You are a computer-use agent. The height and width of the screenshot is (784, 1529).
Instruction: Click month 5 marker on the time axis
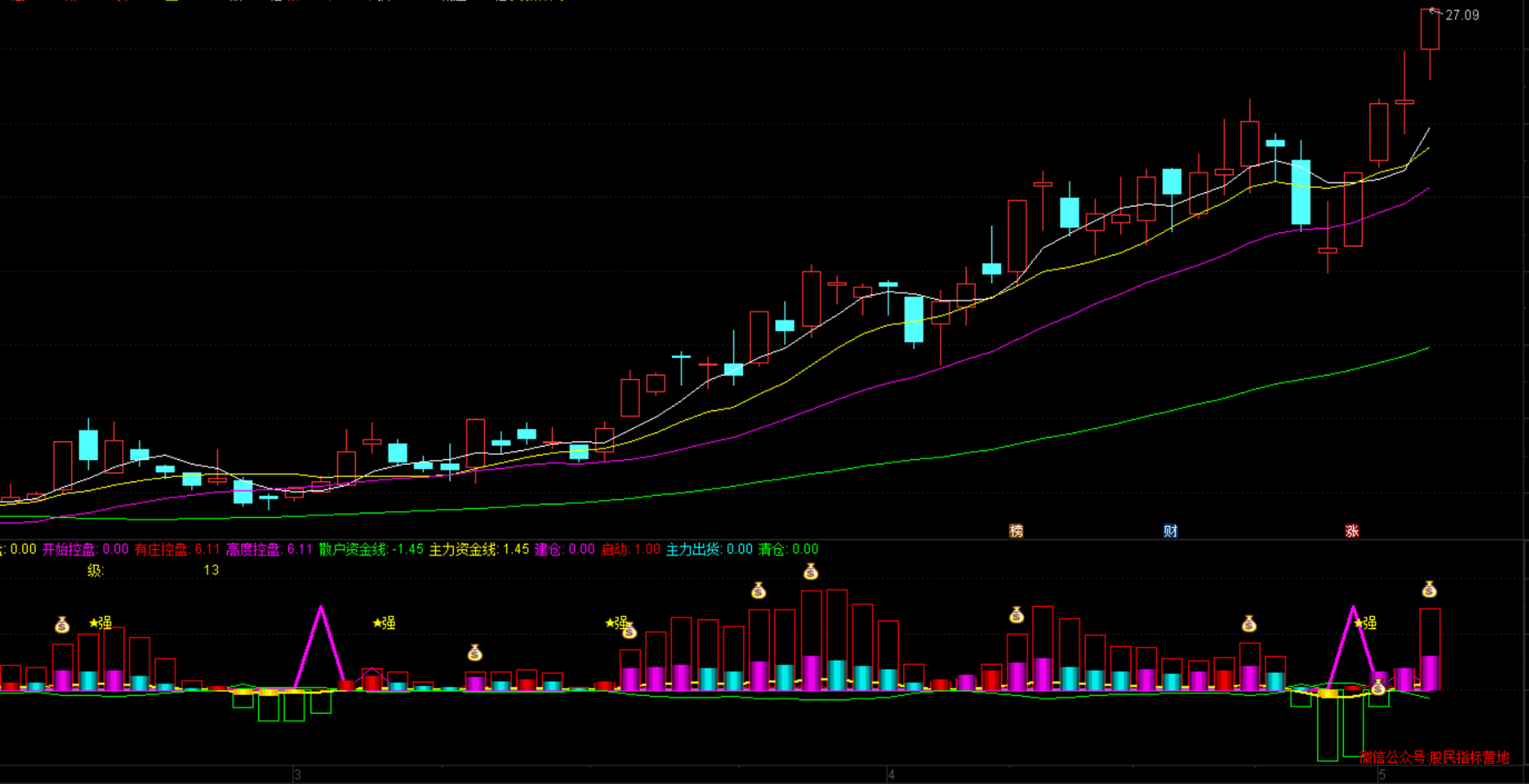click(x=1381, y=775)
